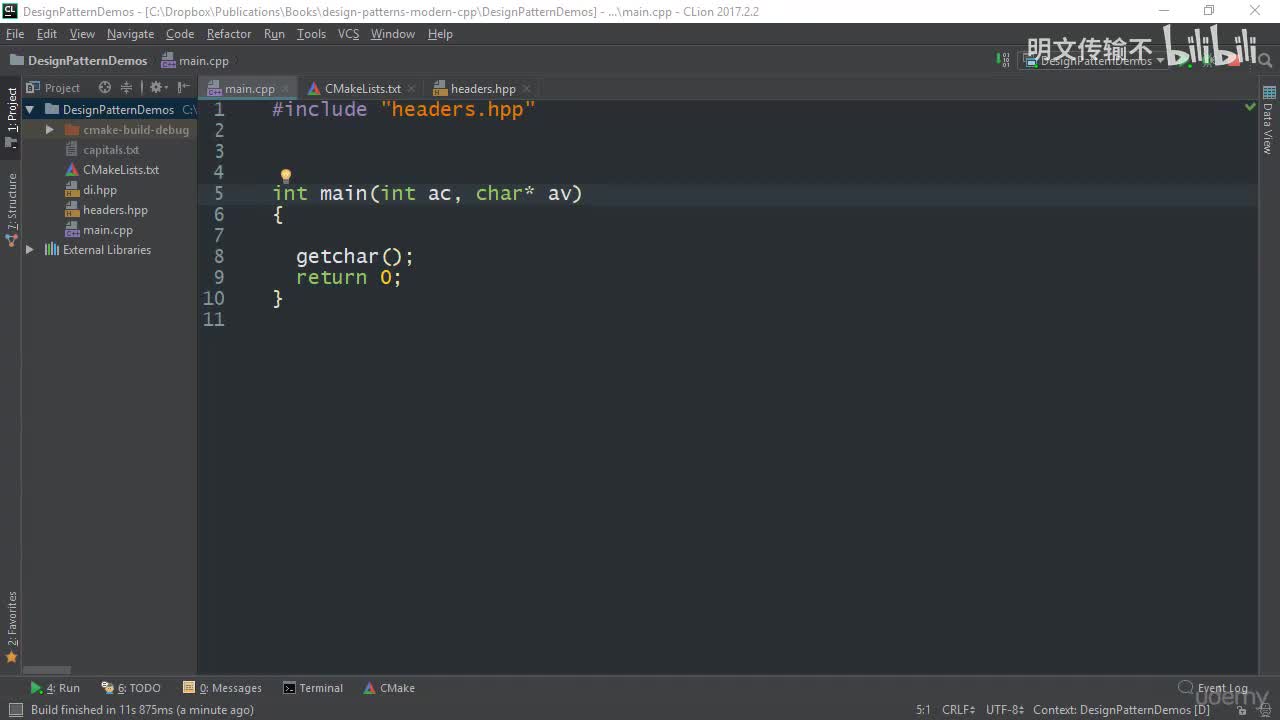Toggle tool window buttons via status bar corner icon
This screenshot has height=720, width=1280.
15,710
